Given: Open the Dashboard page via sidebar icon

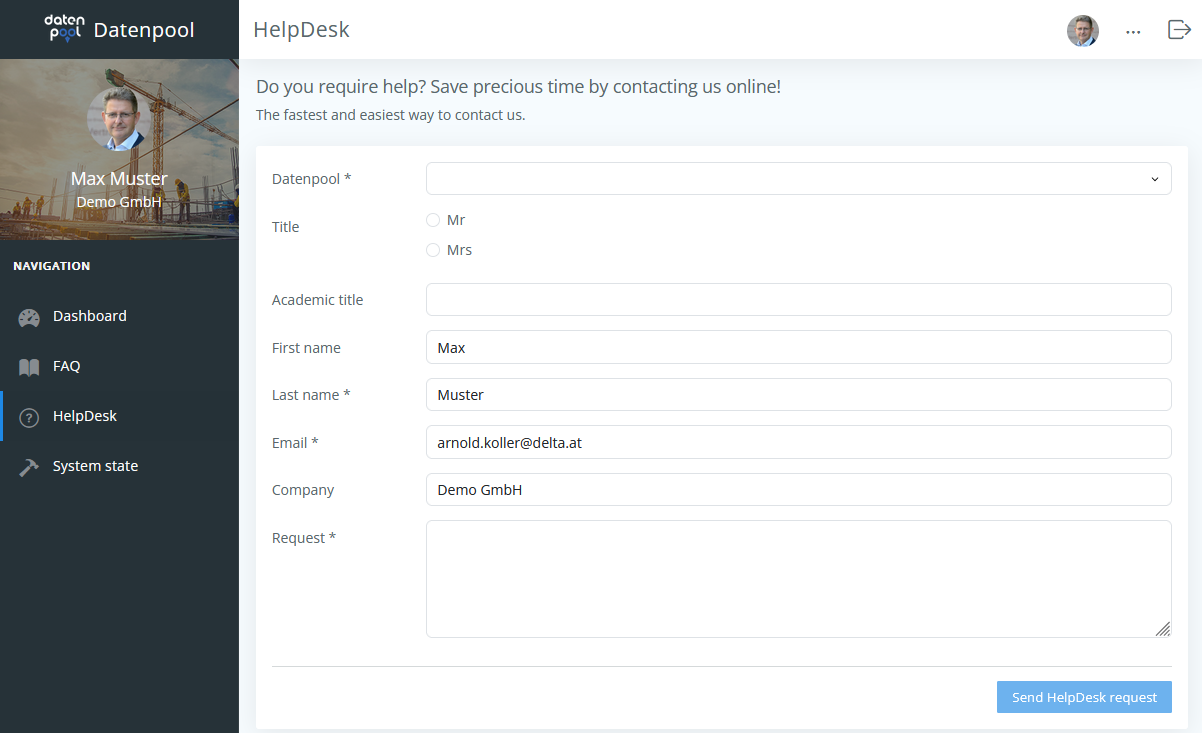Looking at the screenshot, I should click(27, 316).
